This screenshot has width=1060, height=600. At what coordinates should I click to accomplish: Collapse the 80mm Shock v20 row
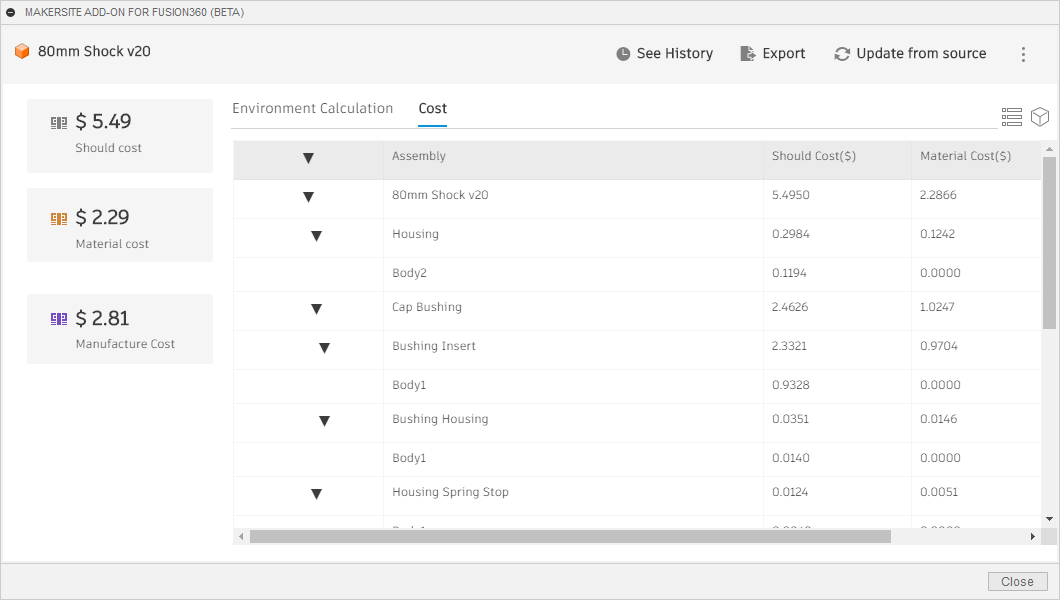(x=308, y=197)
